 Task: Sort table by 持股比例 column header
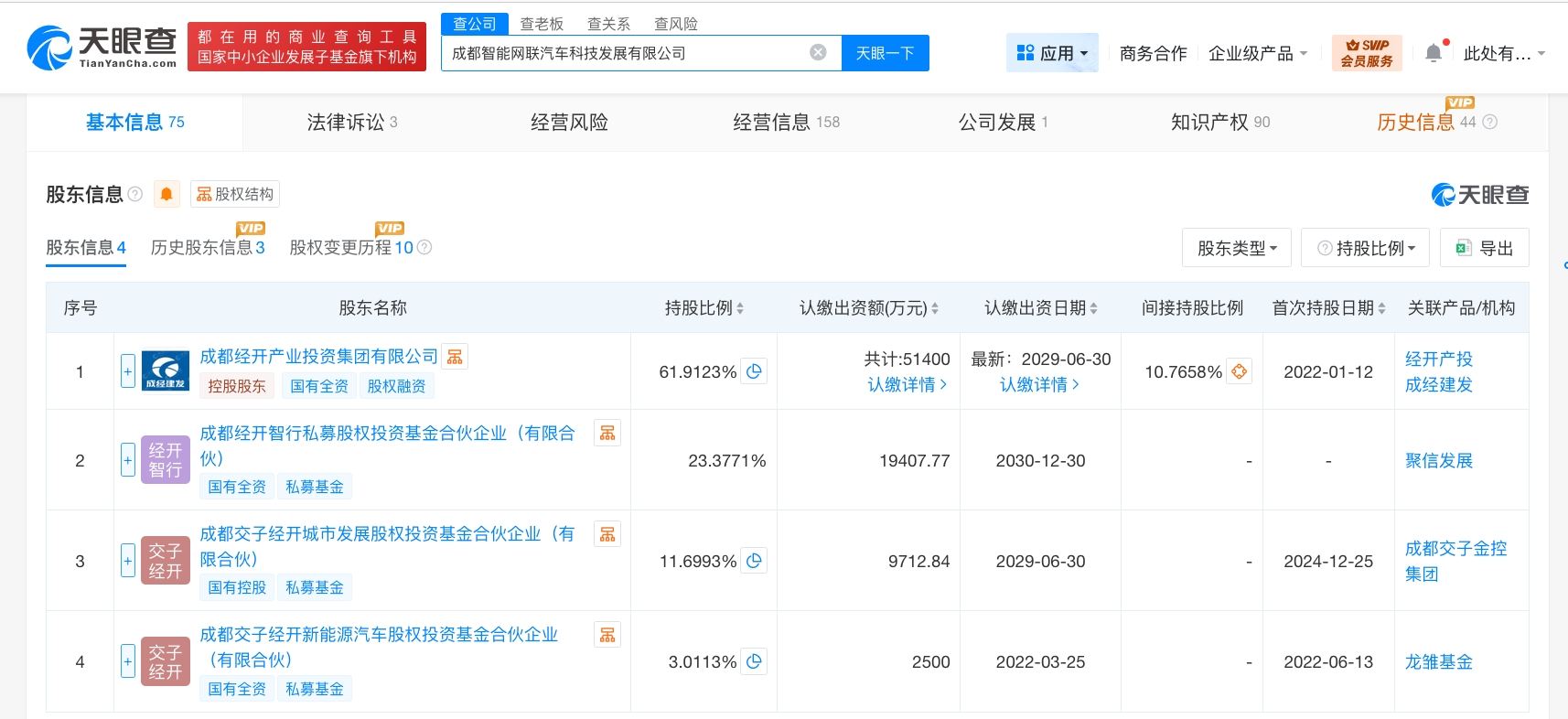703,308
